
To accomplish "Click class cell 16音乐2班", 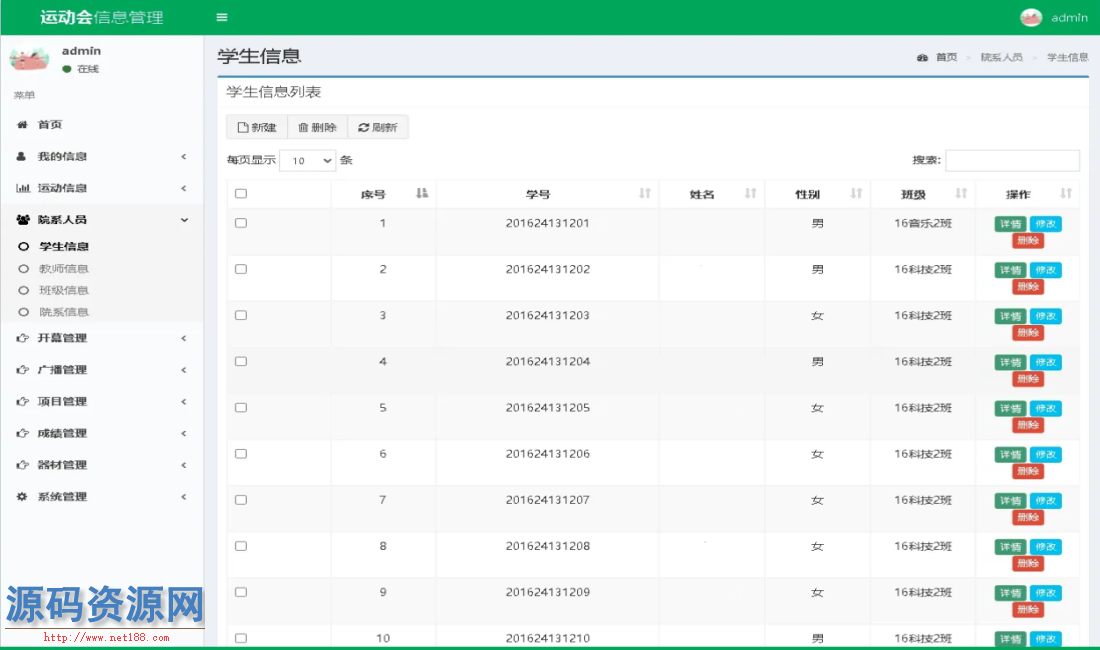I will coord(923,223).
